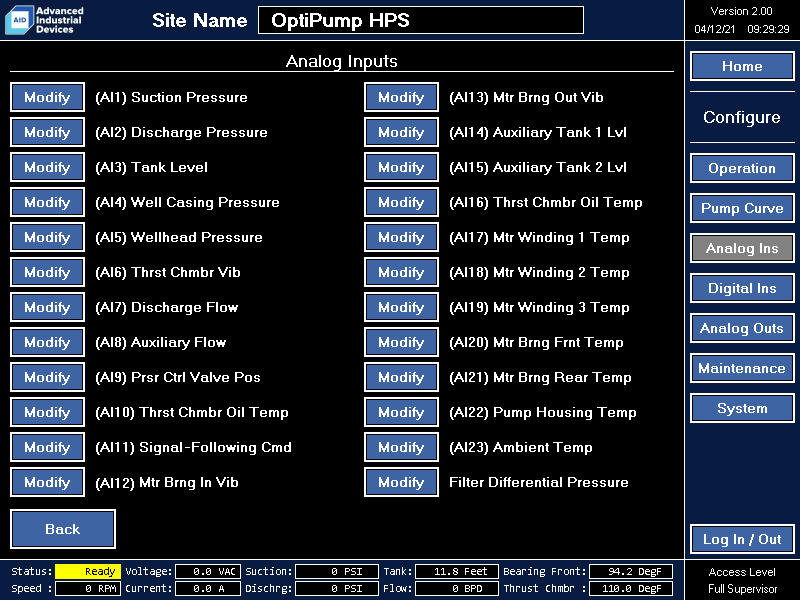The image size is (800, 600).
Task: Modify AI2 Discharge Pressure
Action: [47, 132]
